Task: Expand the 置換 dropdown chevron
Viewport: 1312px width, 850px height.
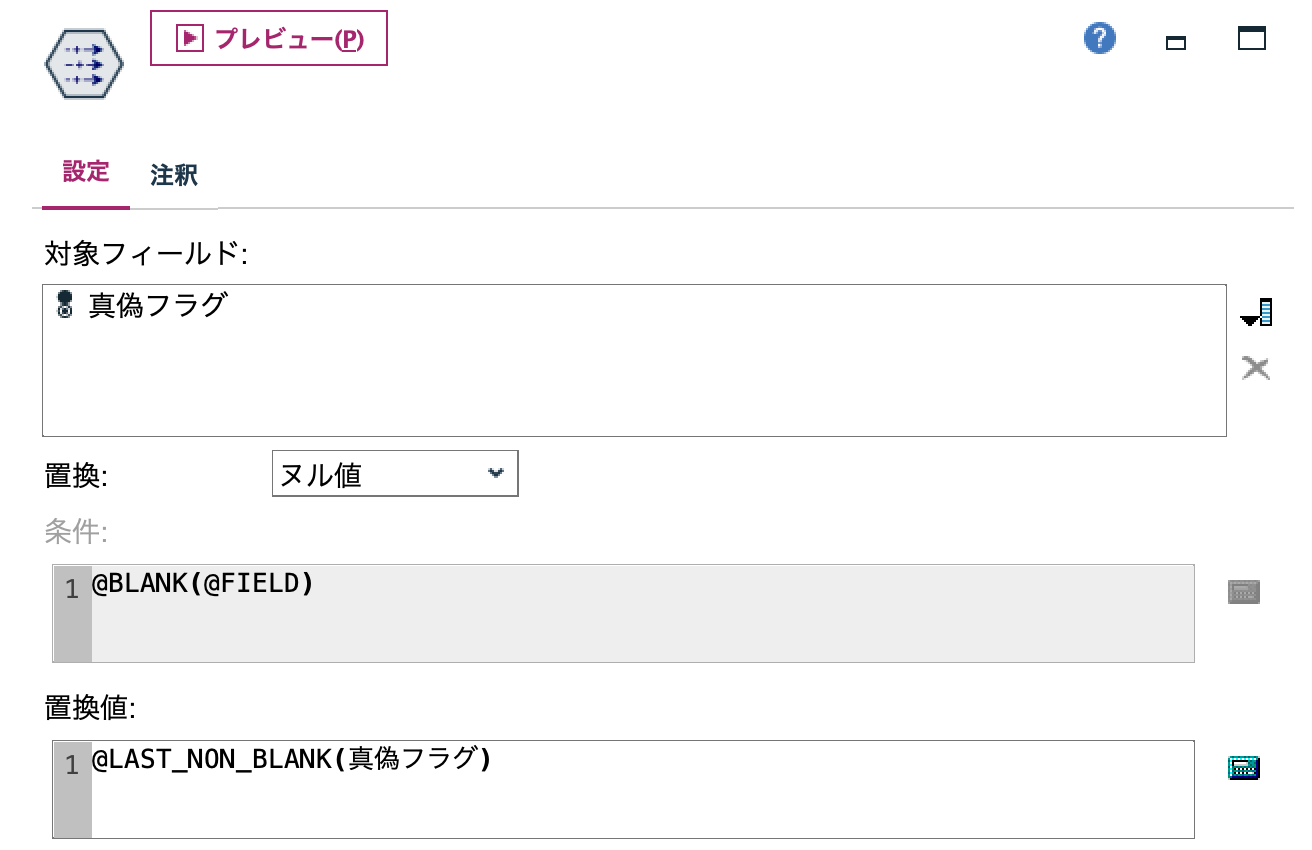Action: 497,473
